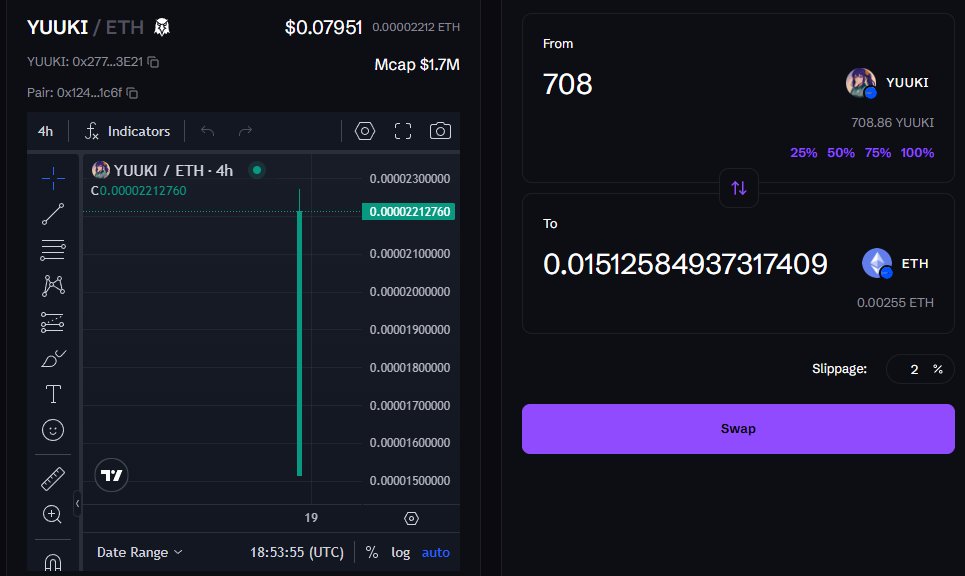Screen dimensions: 965x576
Task: Open the 4h timeframe selector
Action: [x=46, y=131]
